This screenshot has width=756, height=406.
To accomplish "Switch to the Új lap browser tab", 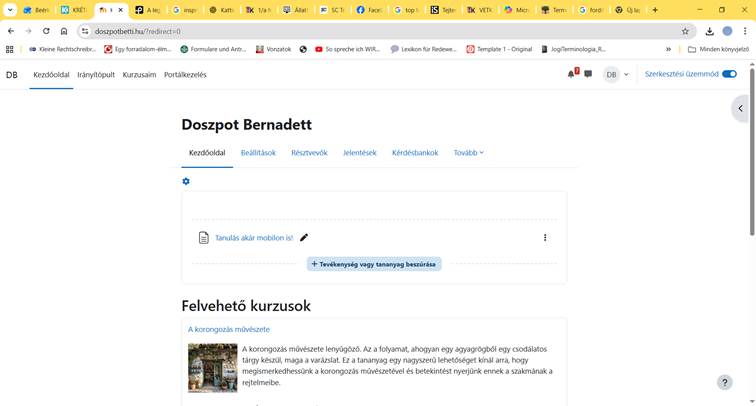I will coord(628,10).
